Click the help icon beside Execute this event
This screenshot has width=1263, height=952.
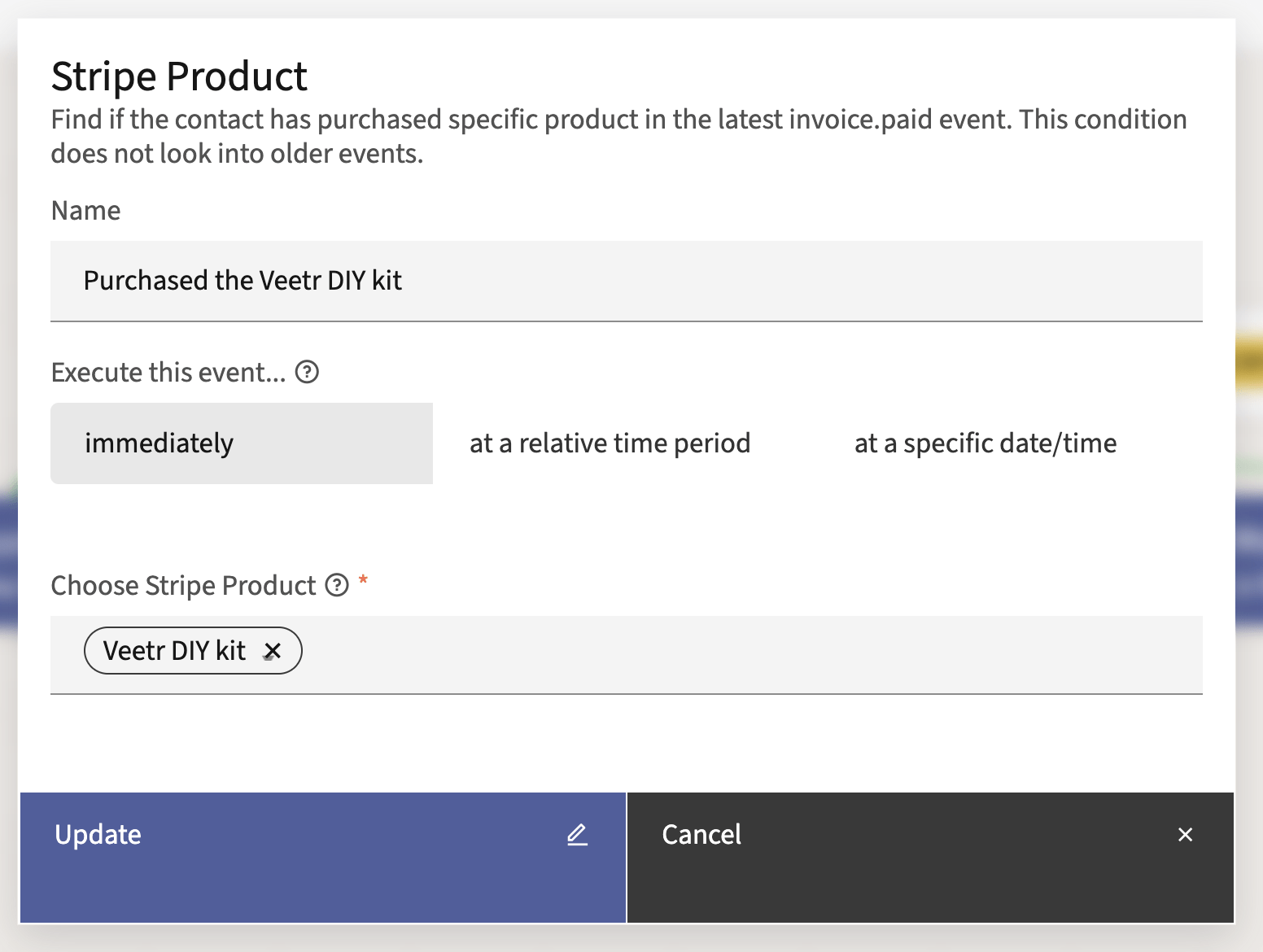tap(307, 373)
